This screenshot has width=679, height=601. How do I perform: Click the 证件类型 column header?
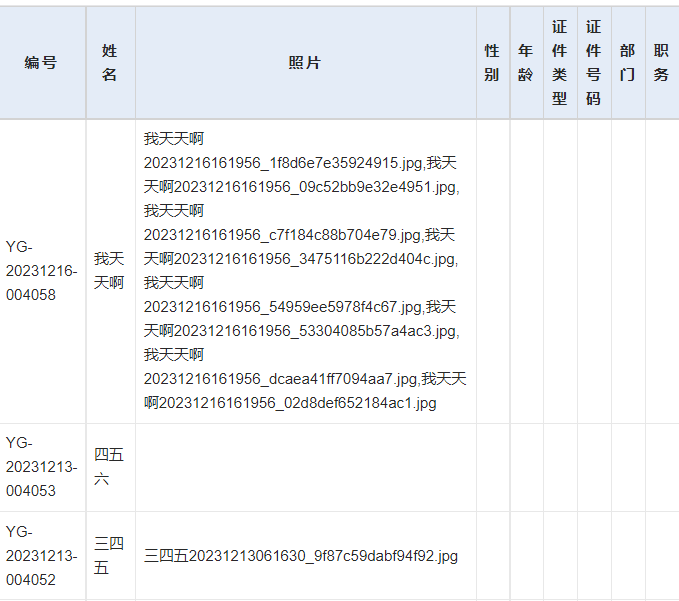point(561,63)
